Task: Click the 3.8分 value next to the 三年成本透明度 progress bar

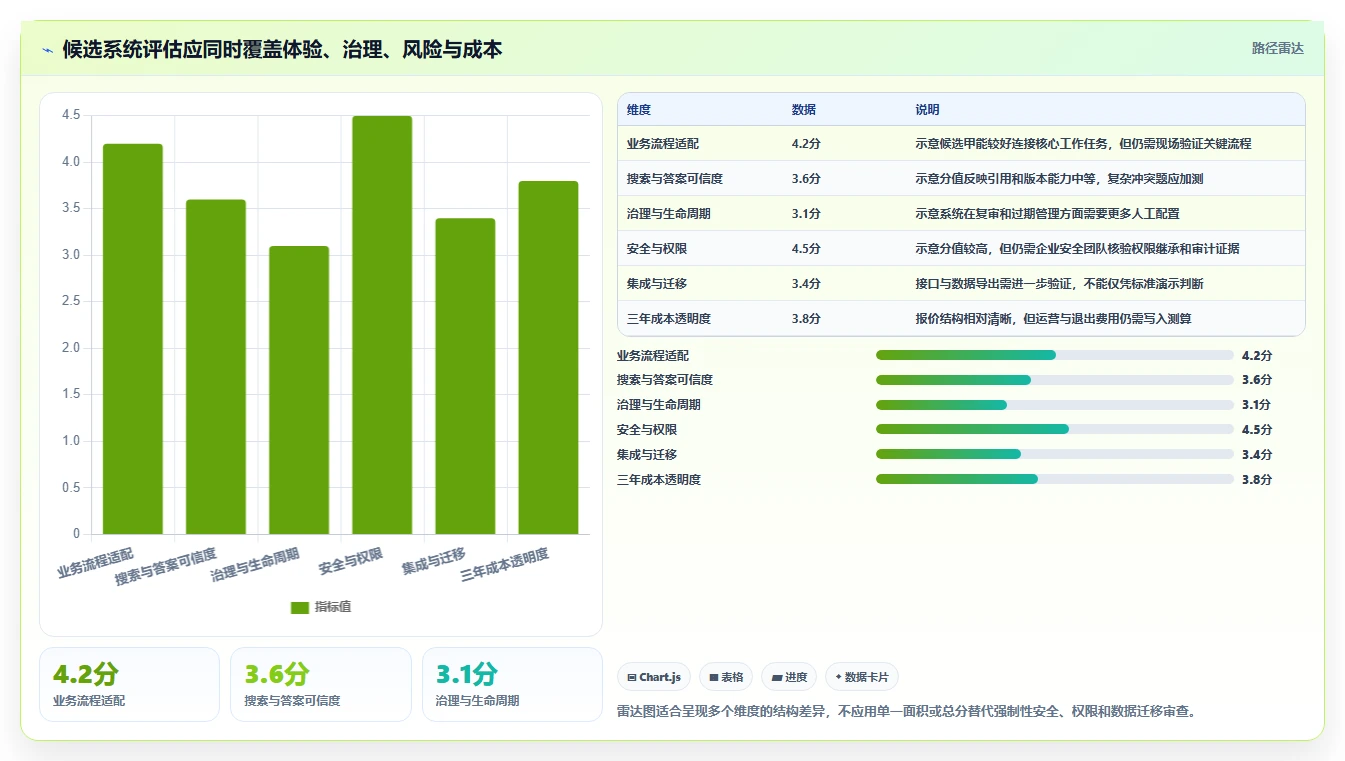Action: [1257, 480]
